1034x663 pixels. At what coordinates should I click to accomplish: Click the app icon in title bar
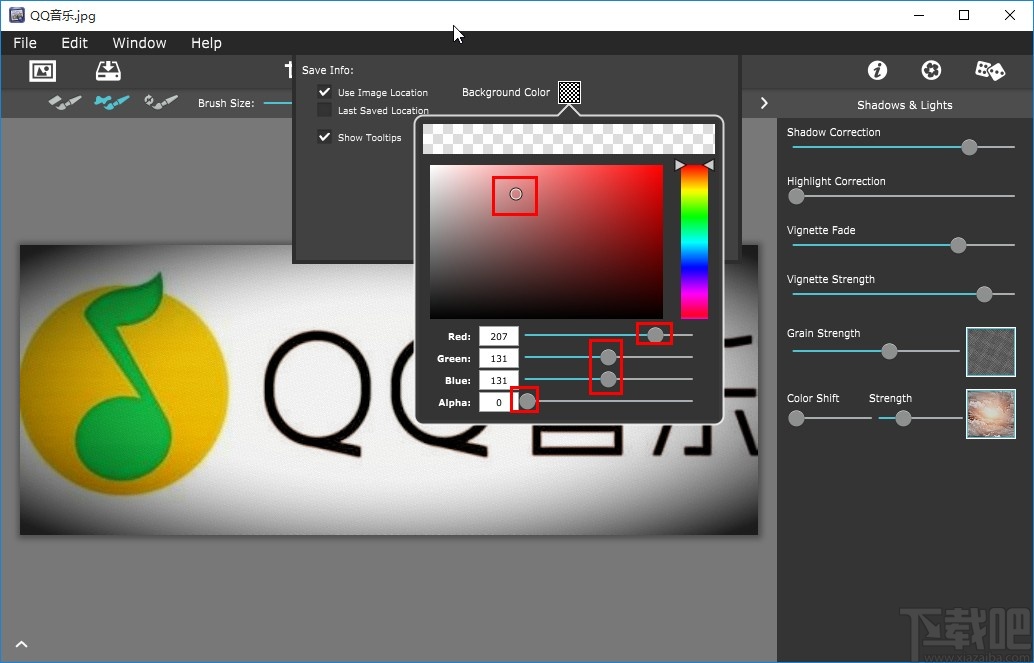[16, 15]
